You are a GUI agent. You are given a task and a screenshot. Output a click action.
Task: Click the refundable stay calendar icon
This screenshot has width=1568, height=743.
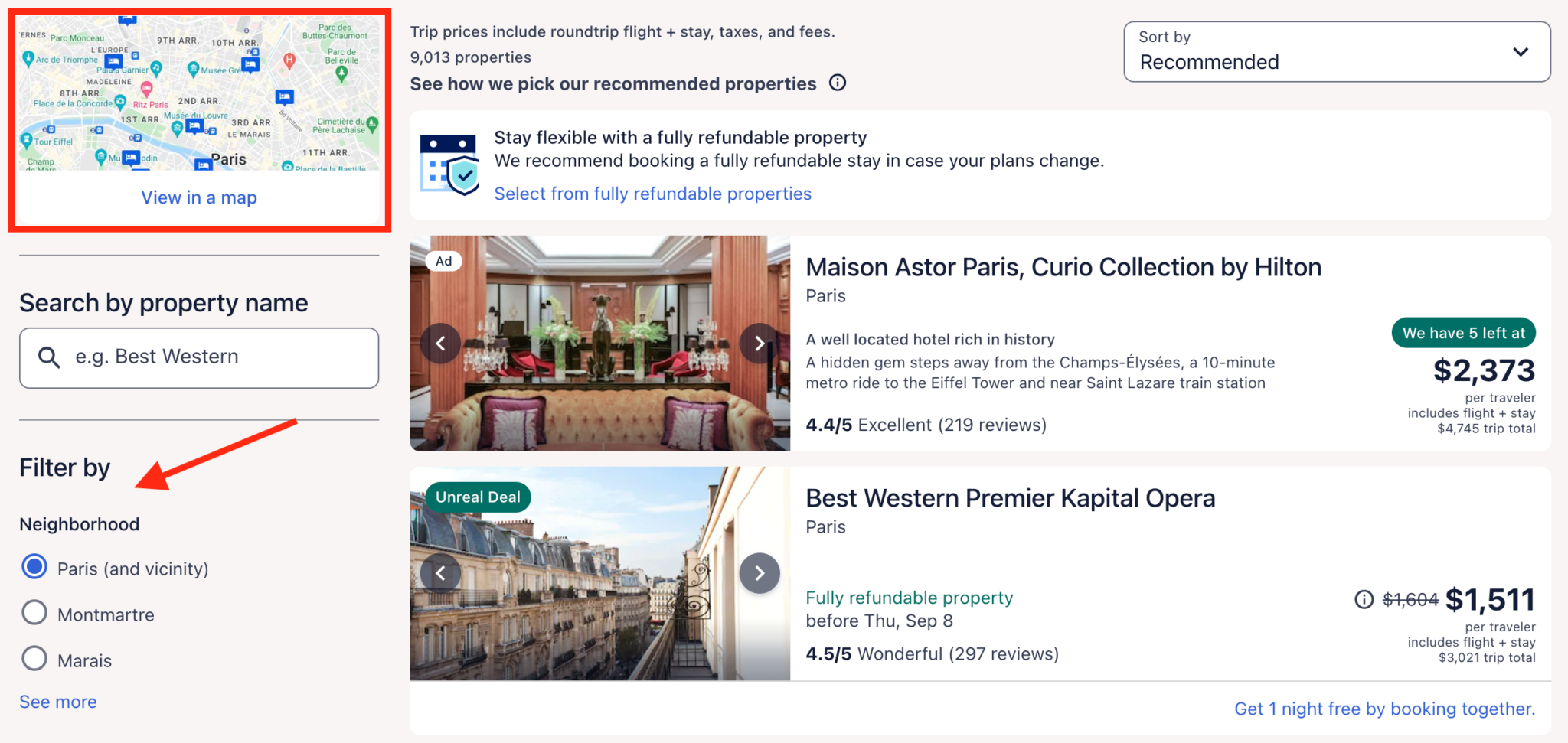449,163
